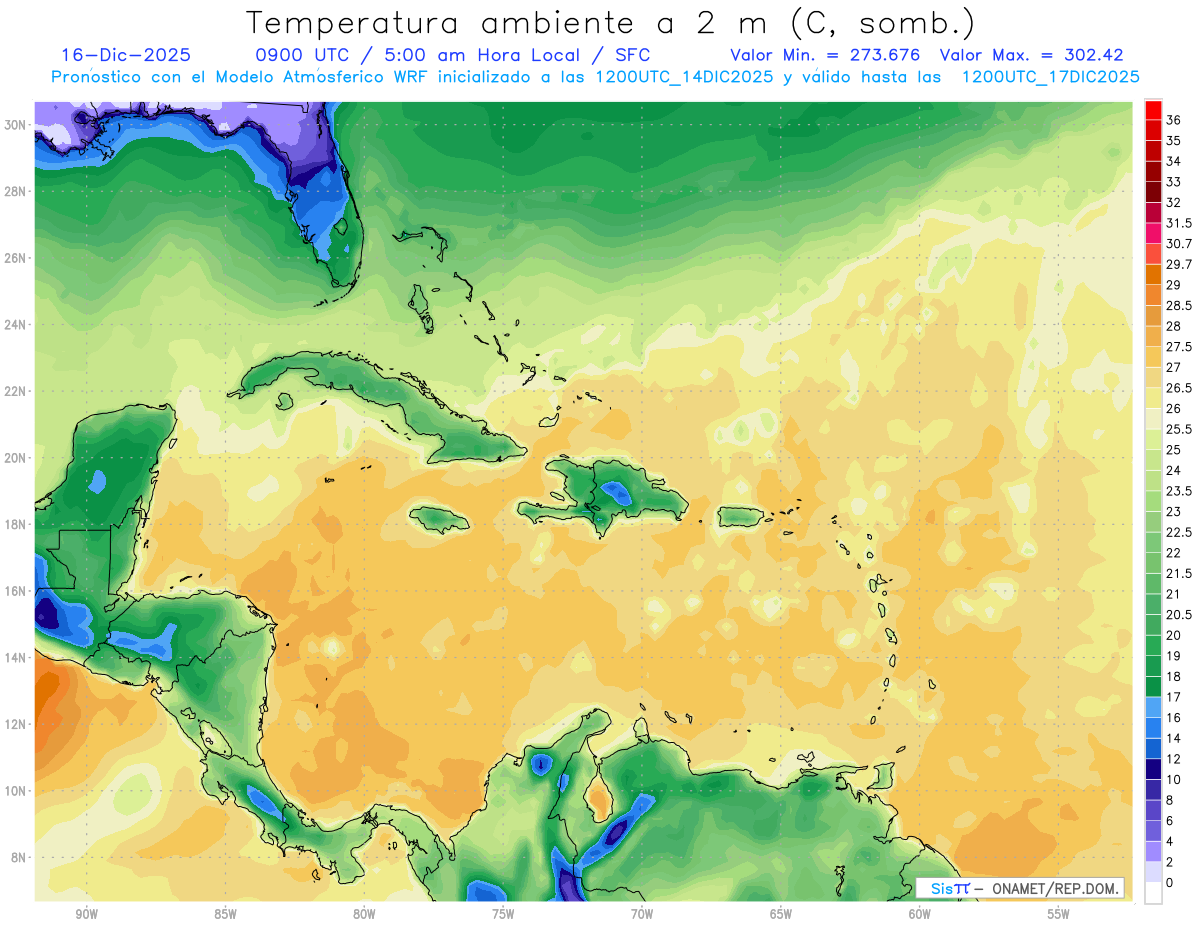
Task: Click the color bar value "26.5"
Action: pos(1179,388)
